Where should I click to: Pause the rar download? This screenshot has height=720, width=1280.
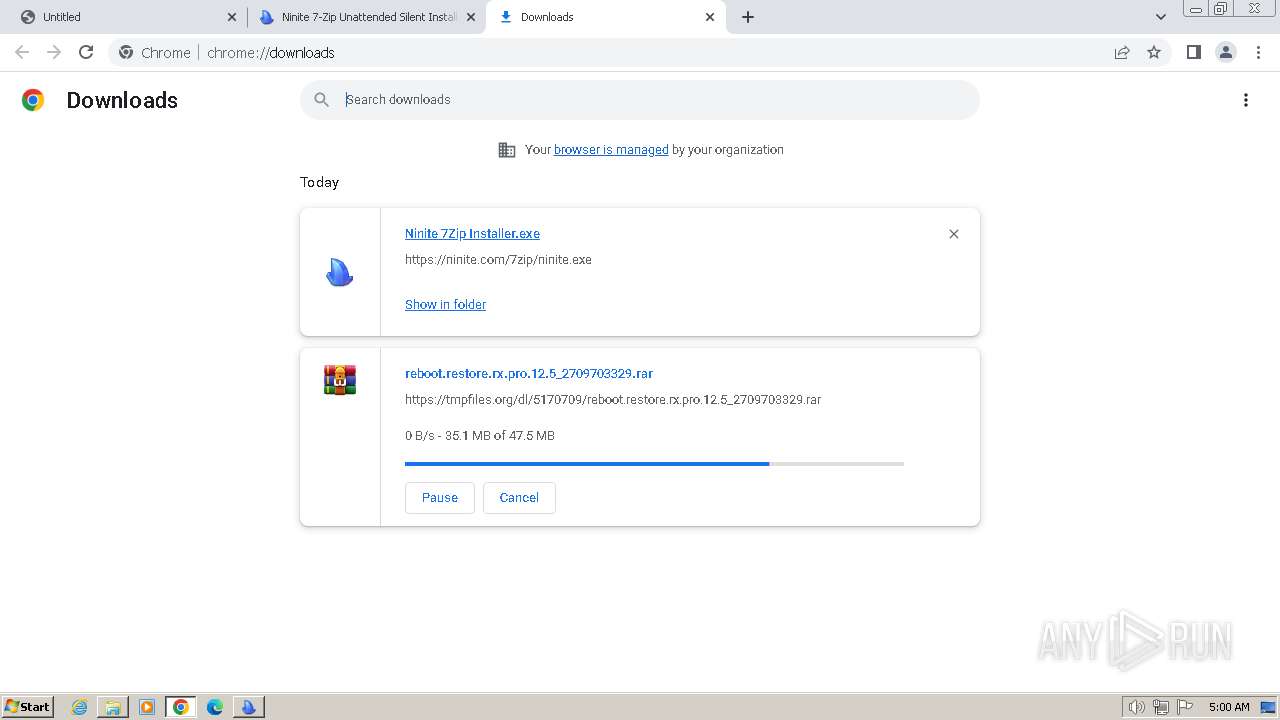point(440,497)
